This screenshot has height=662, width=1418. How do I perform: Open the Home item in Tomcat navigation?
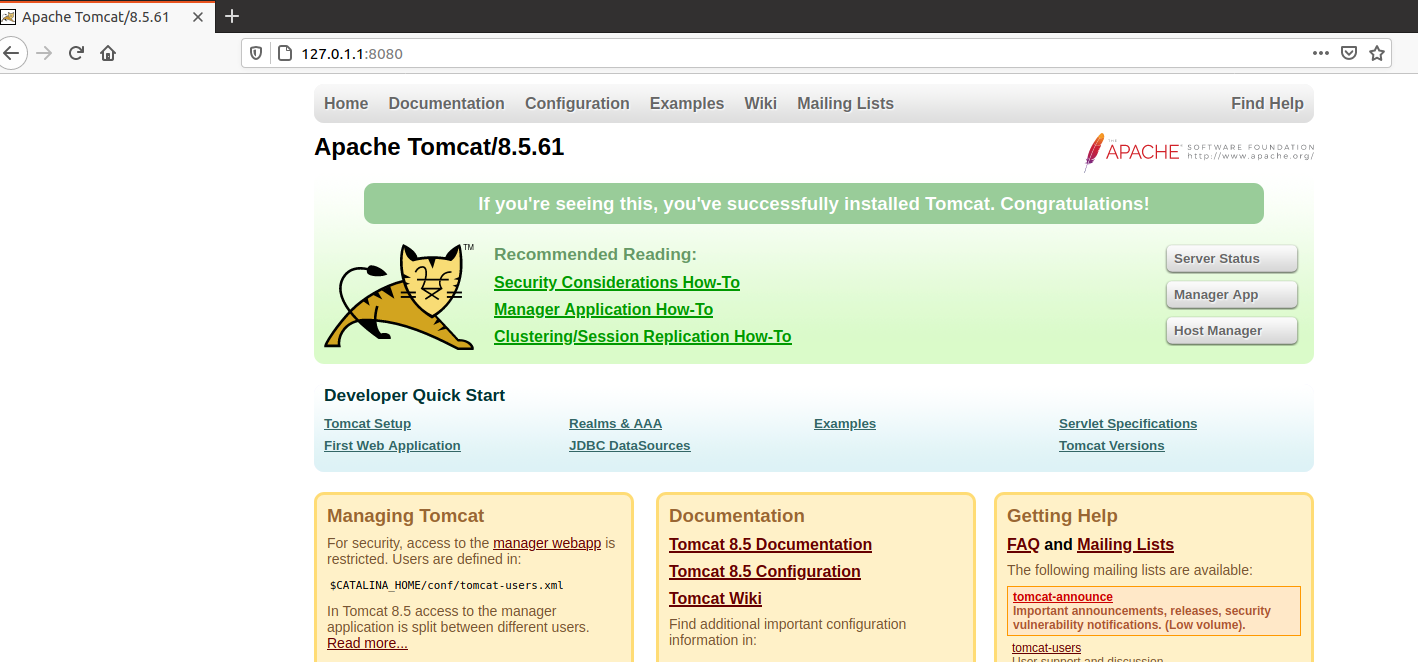click(x=346, y=103)
